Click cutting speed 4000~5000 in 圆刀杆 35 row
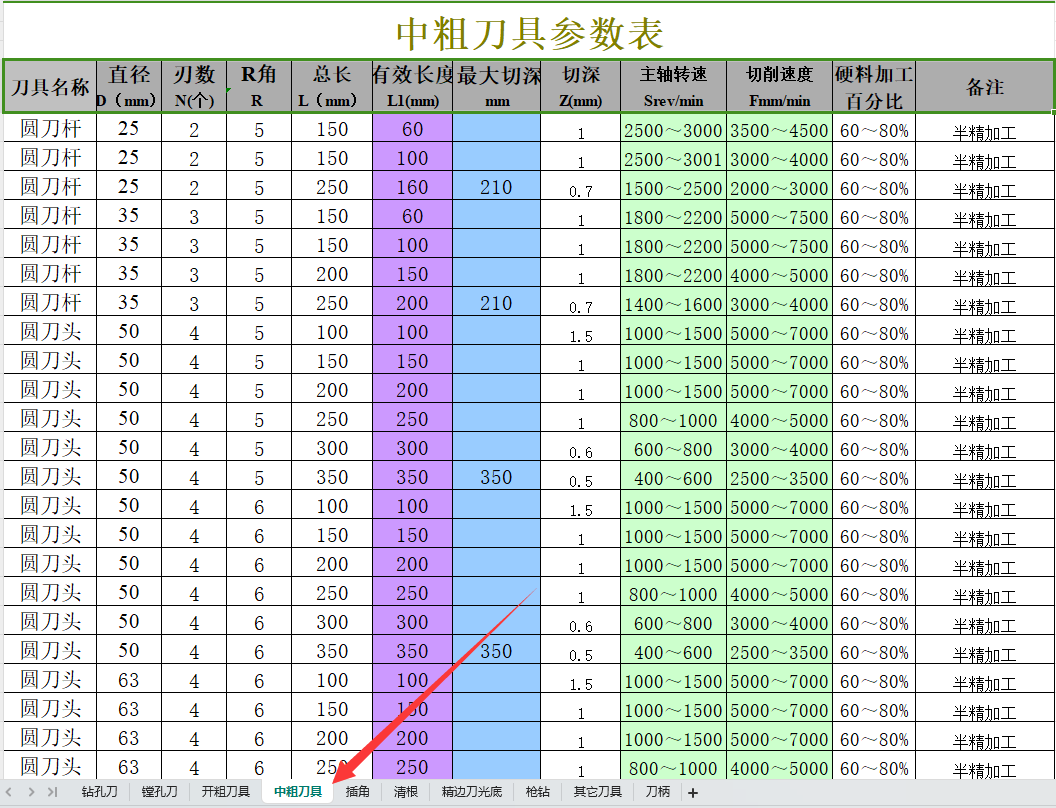The image size is (1056, 808). pyautogui.click(x=780, y=274)
